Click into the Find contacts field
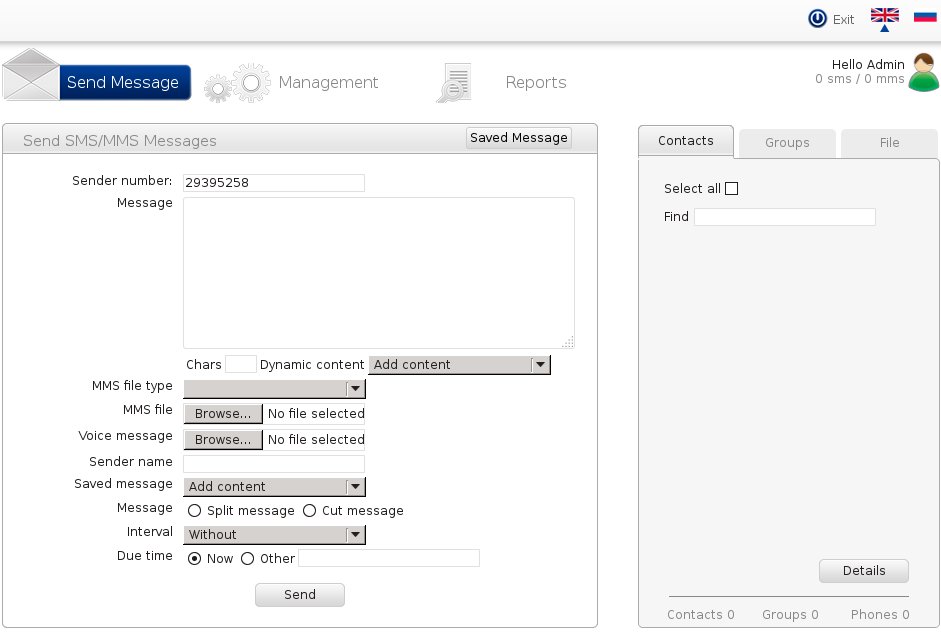This screenshot has width=941, height=639. 784,217
